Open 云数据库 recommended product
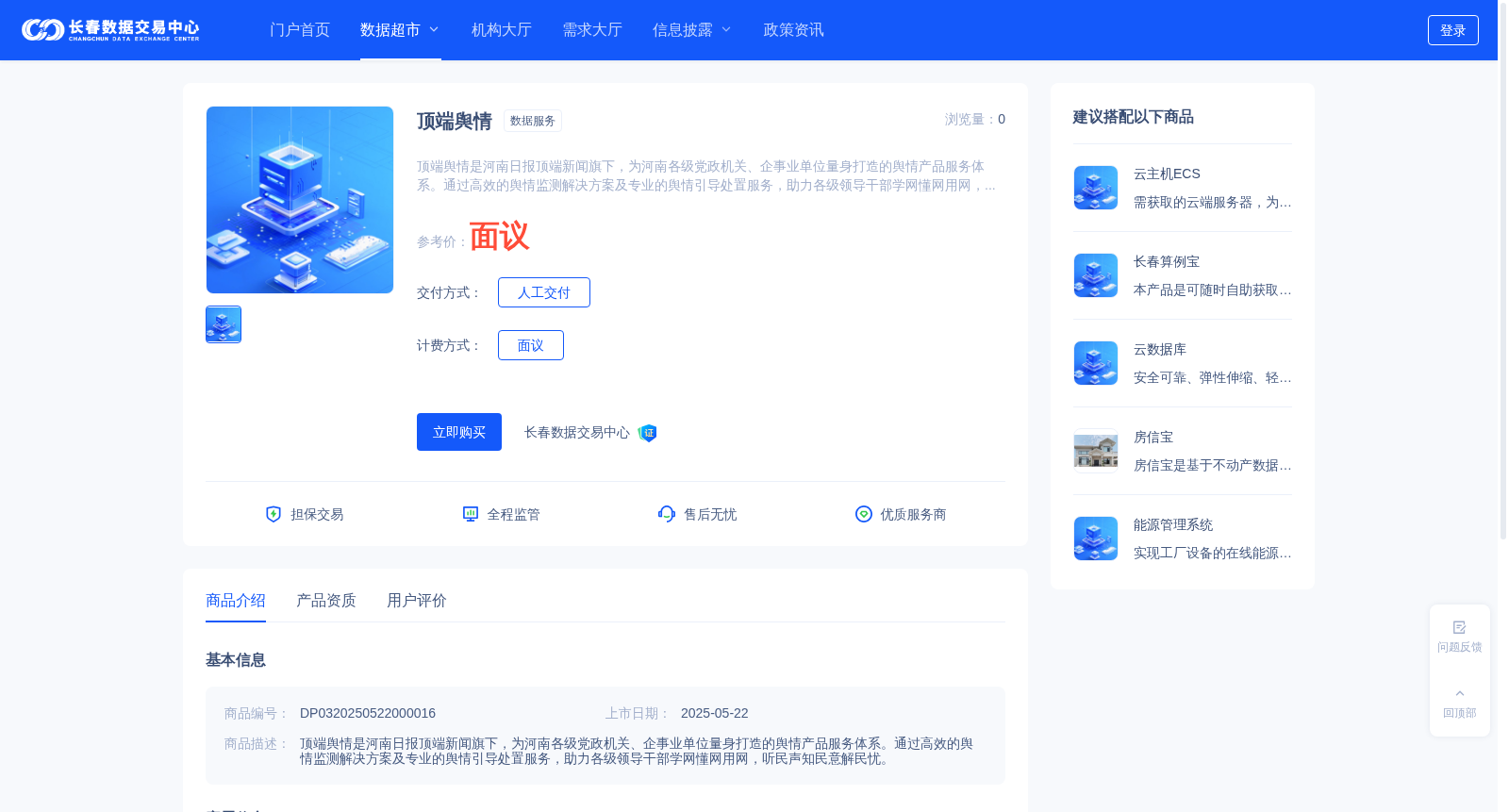The image size is (1509, 812). [x=1160, y=349]
